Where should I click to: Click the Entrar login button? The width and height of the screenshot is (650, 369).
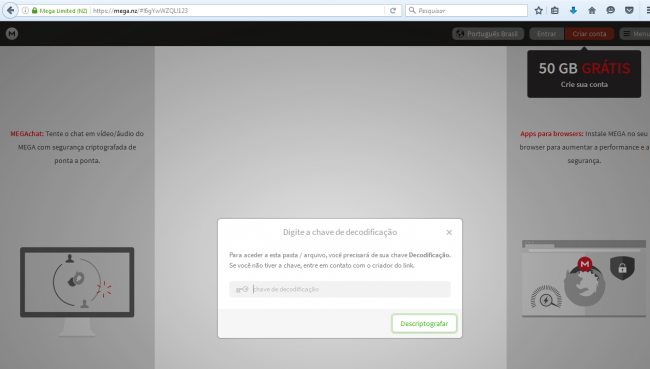point(546,34)
